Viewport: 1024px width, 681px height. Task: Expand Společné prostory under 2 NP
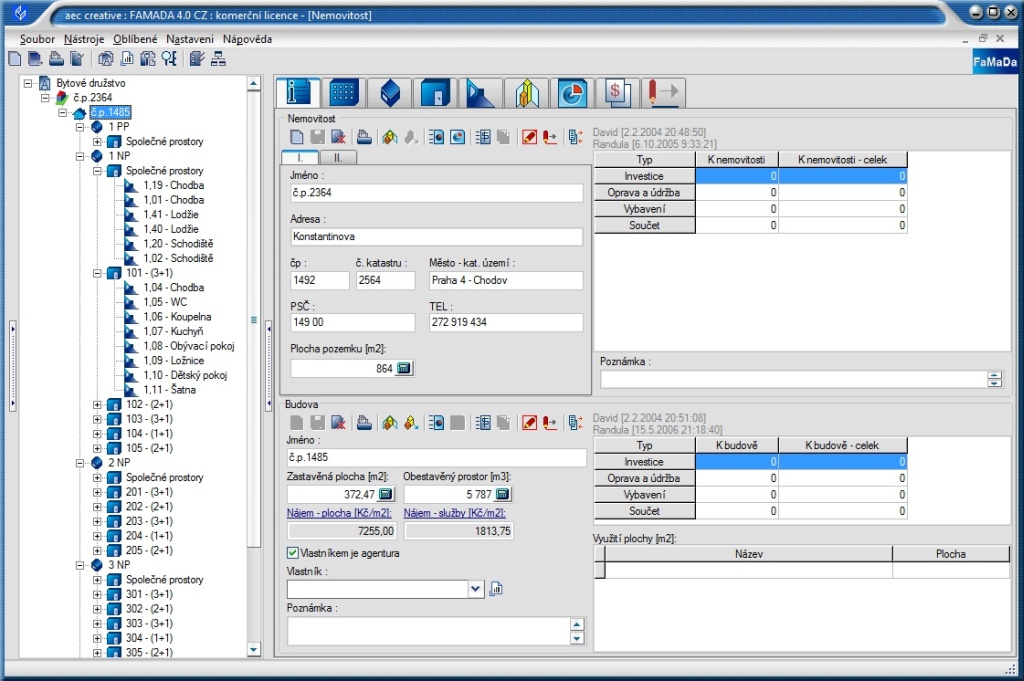(98, 477)
